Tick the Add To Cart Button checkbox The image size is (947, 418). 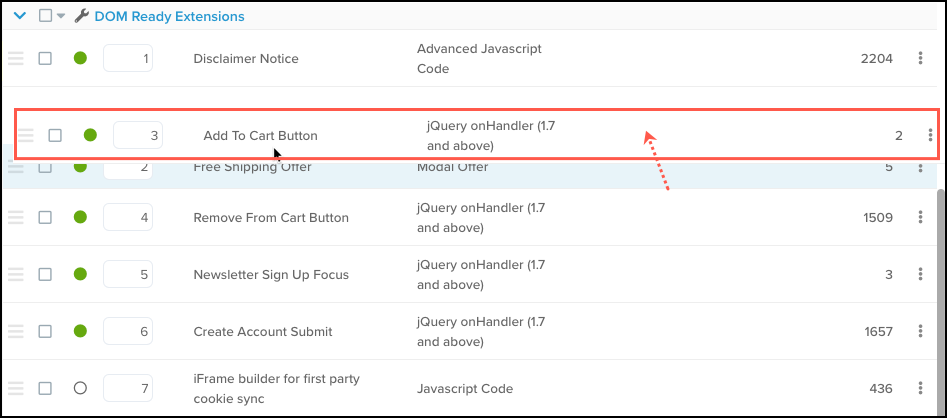[x=55, y=135]
